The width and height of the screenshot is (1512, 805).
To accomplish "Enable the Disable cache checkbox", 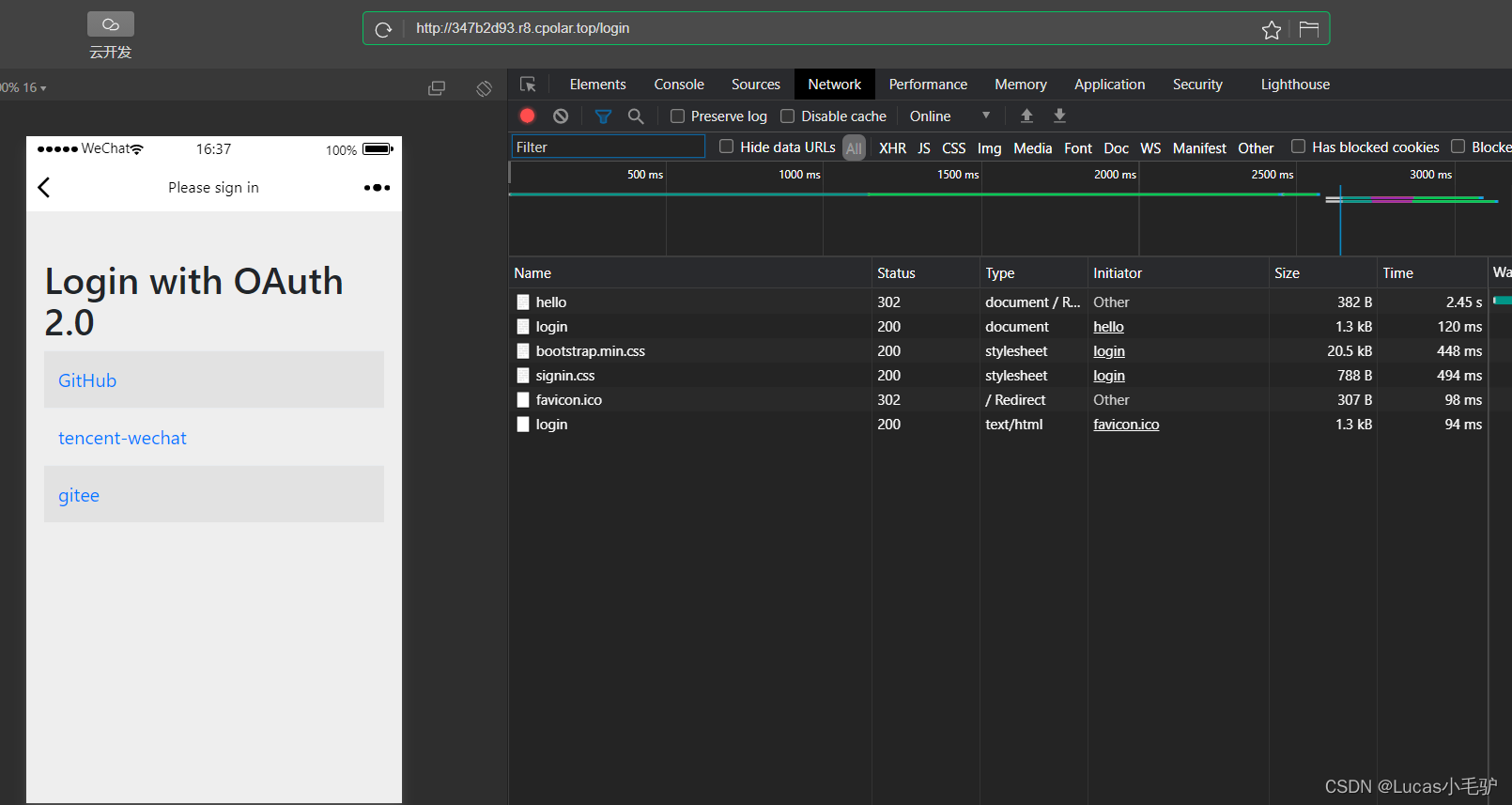I will (788, 116).
